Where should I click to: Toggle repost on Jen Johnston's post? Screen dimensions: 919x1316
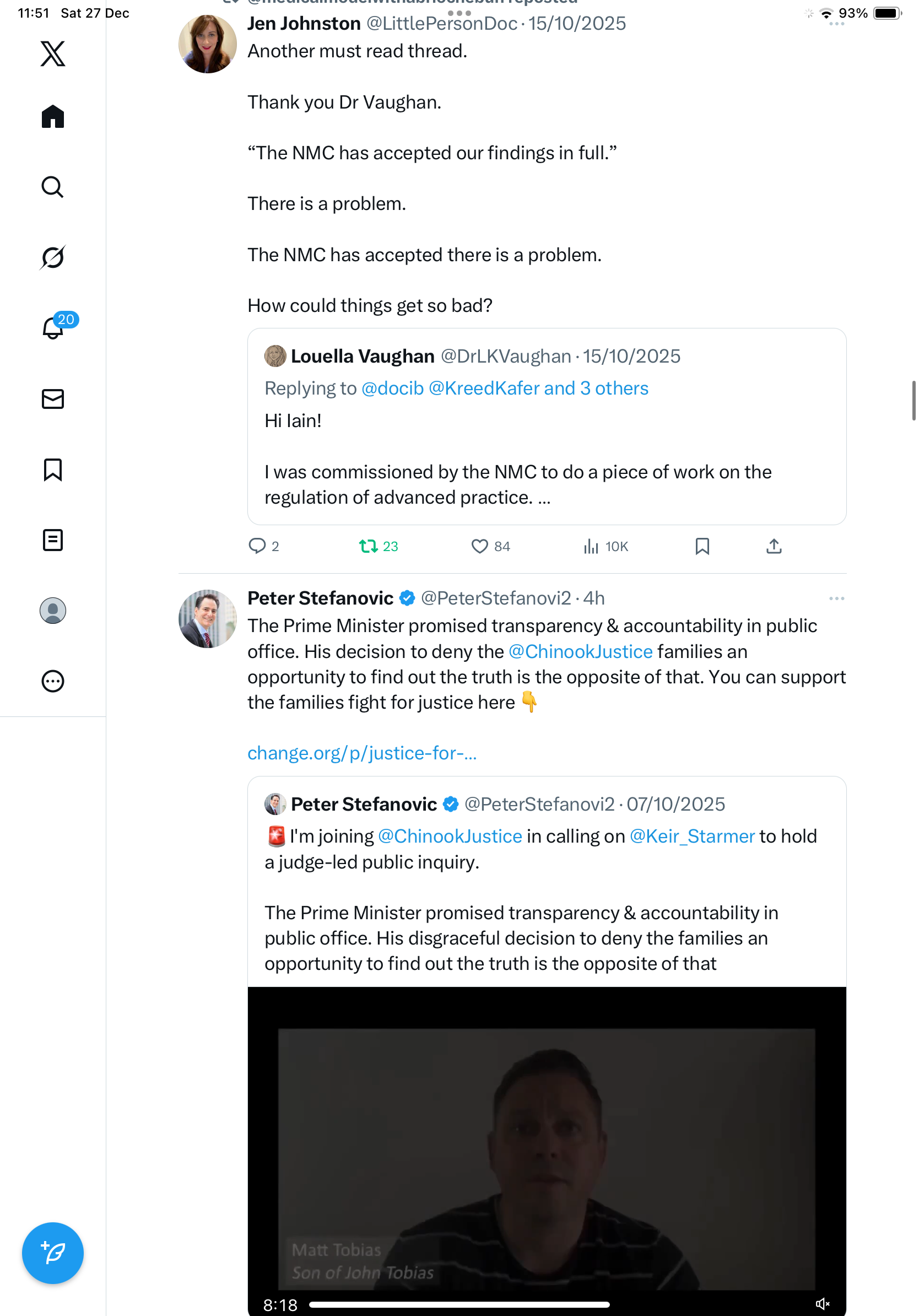pyautogui.click(x=368, y=546)
